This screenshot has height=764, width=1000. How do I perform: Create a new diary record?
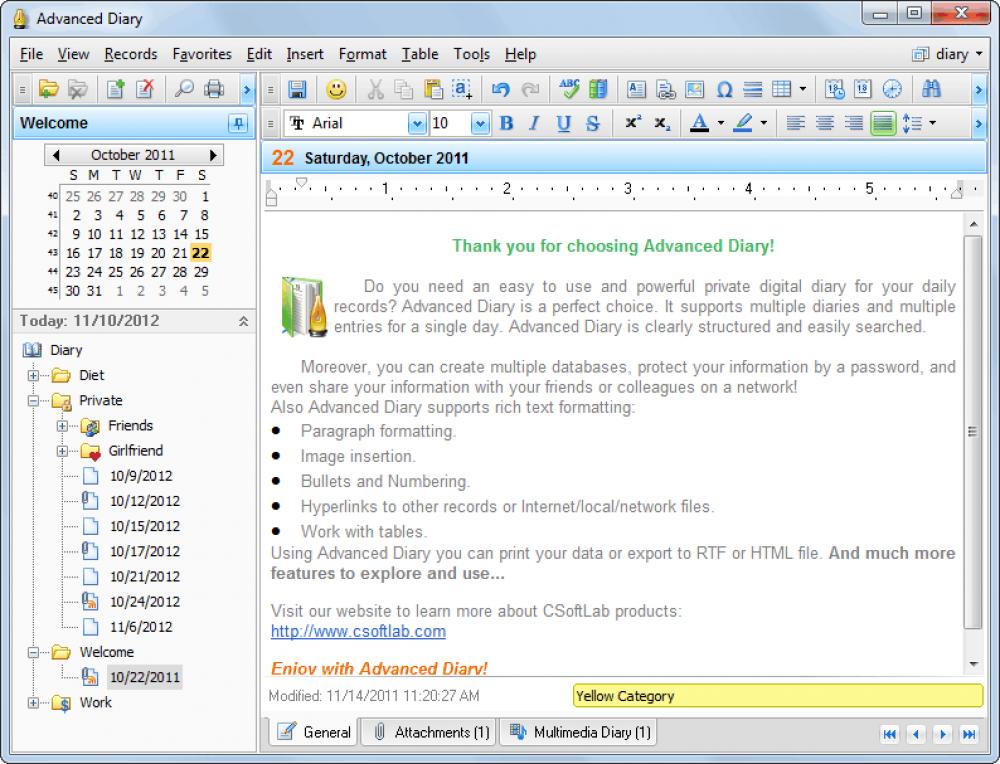click(x=113, y=89)
